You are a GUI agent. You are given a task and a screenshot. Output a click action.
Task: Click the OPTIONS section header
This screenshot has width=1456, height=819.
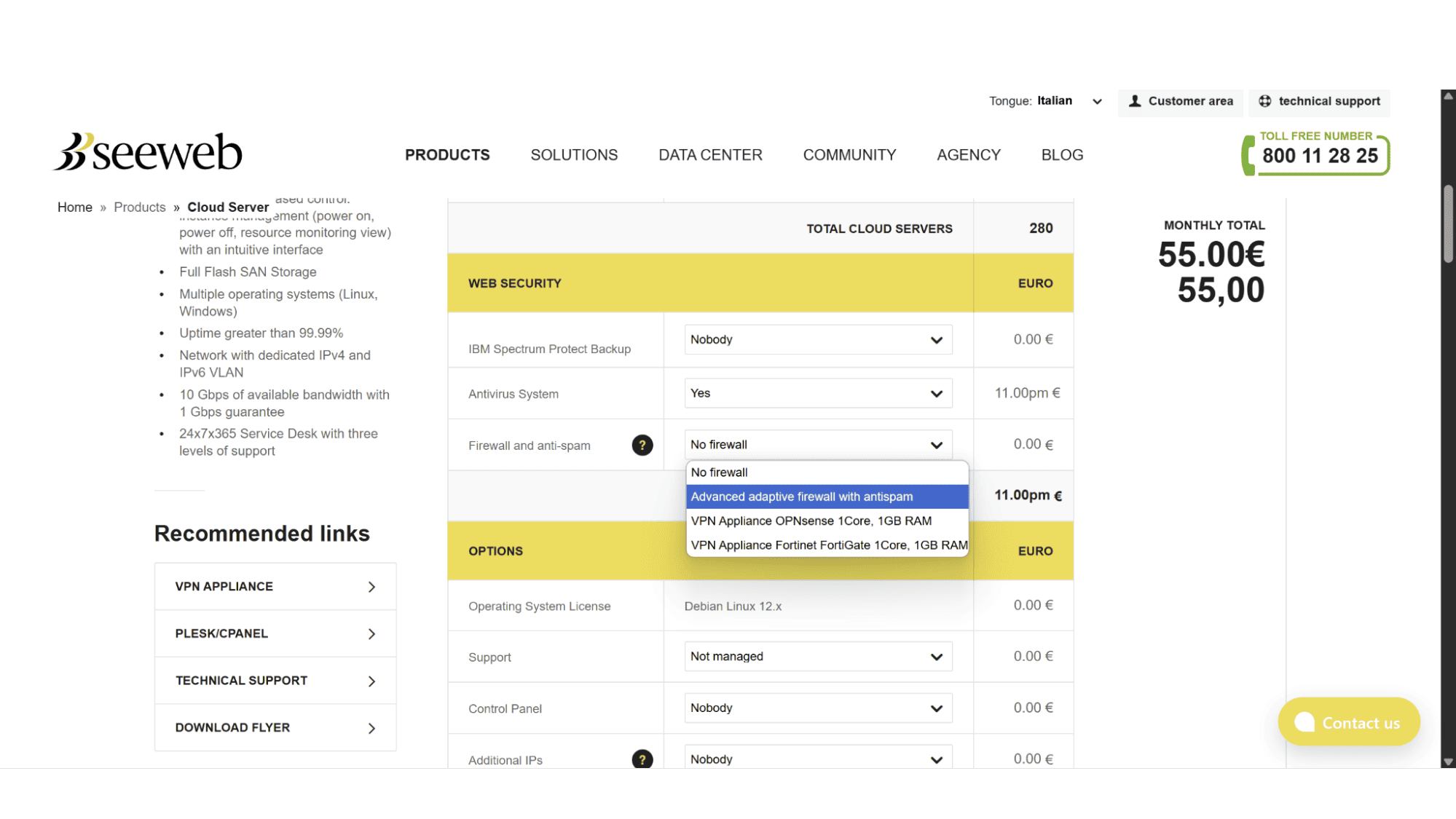click(x=760, y=551)
